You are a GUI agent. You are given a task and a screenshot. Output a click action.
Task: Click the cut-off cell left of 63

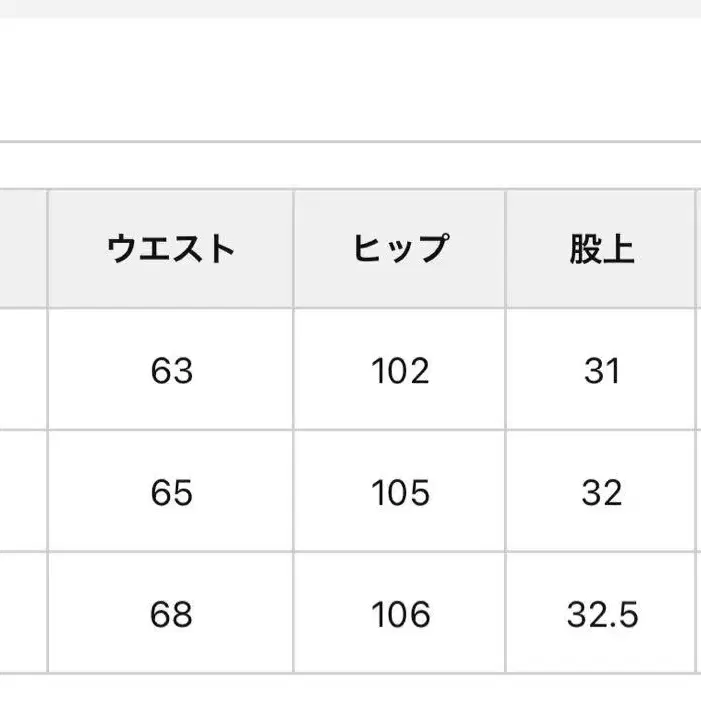22,371
